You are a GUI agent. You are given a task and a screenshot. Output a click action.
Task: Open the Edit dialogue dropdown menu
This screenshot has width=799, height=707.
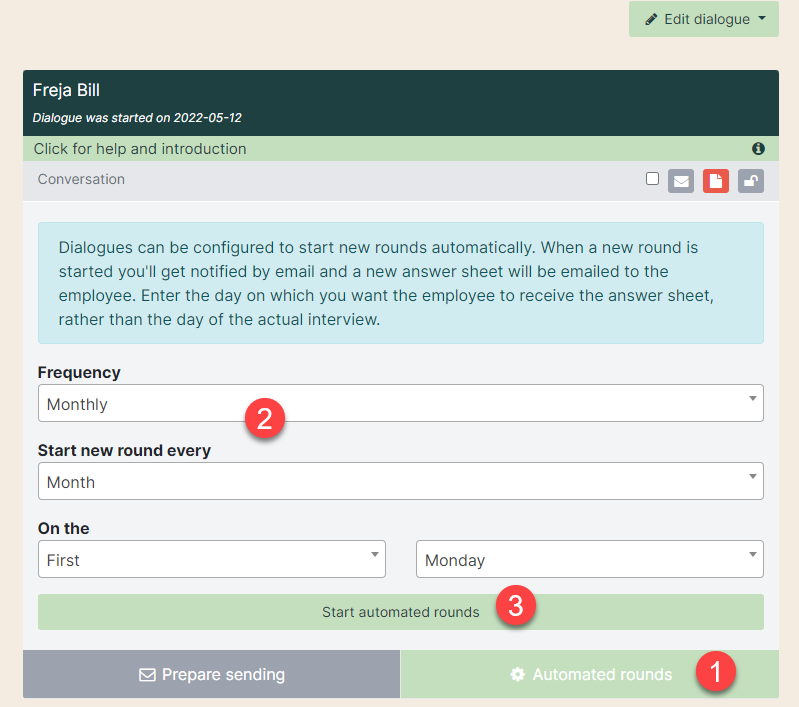703,19
